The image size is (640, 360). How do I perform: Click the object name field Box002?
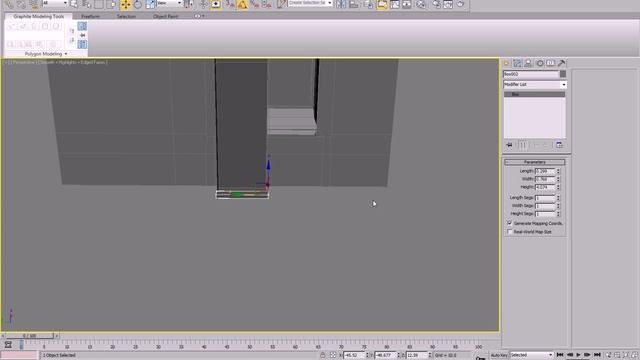click(531, 74)
